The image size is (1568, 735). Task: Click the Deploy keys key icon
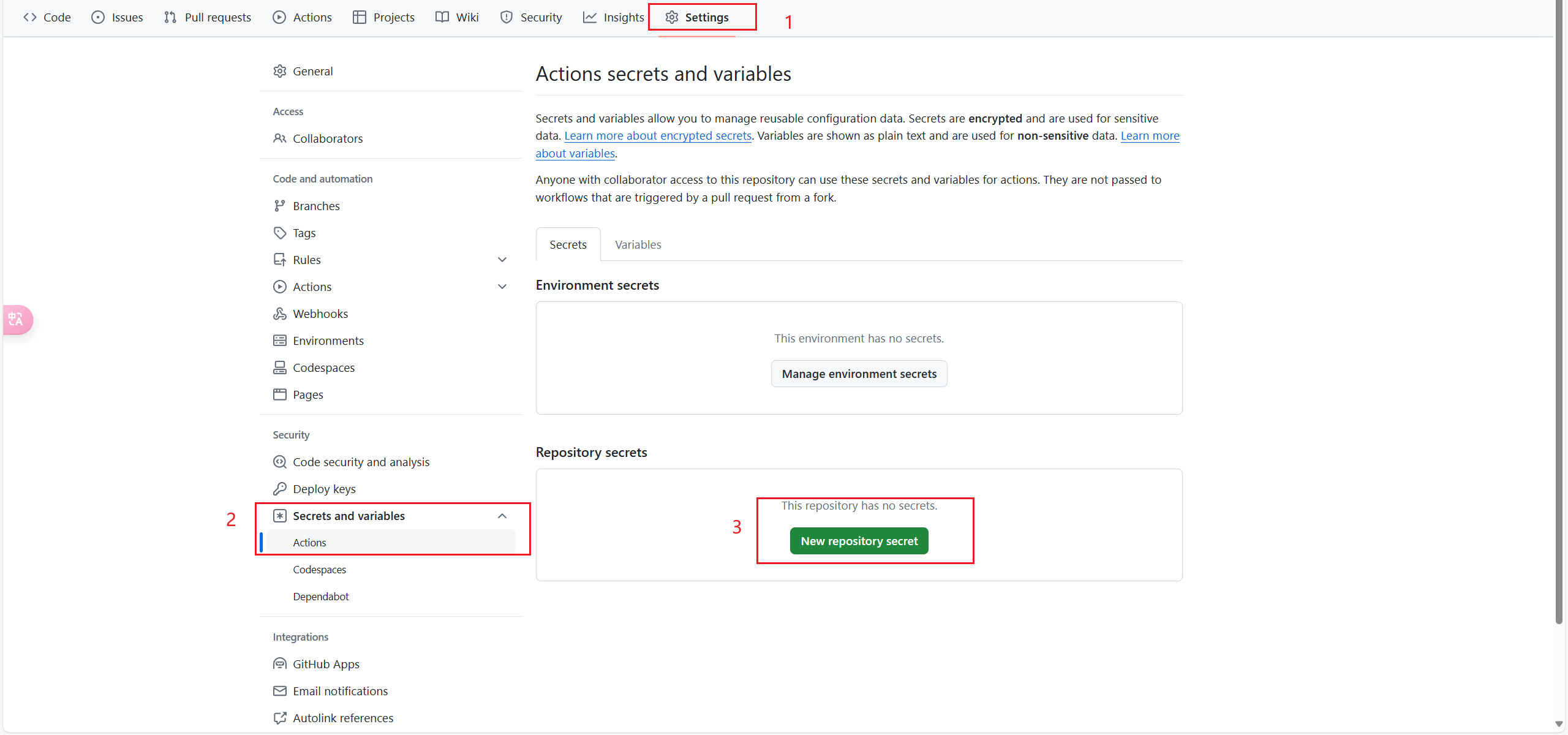(279, 489)
